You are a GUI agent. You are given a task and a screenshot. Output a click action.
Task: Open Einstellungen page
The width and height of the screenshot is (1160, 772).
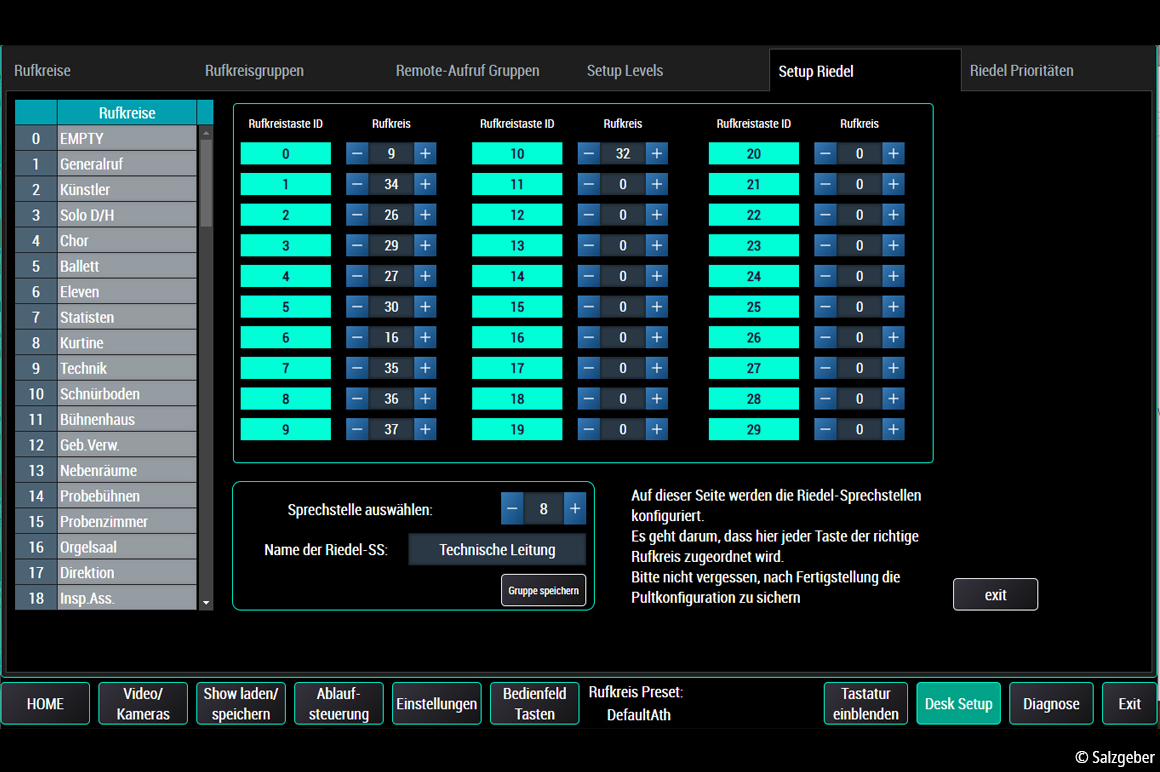436,704
